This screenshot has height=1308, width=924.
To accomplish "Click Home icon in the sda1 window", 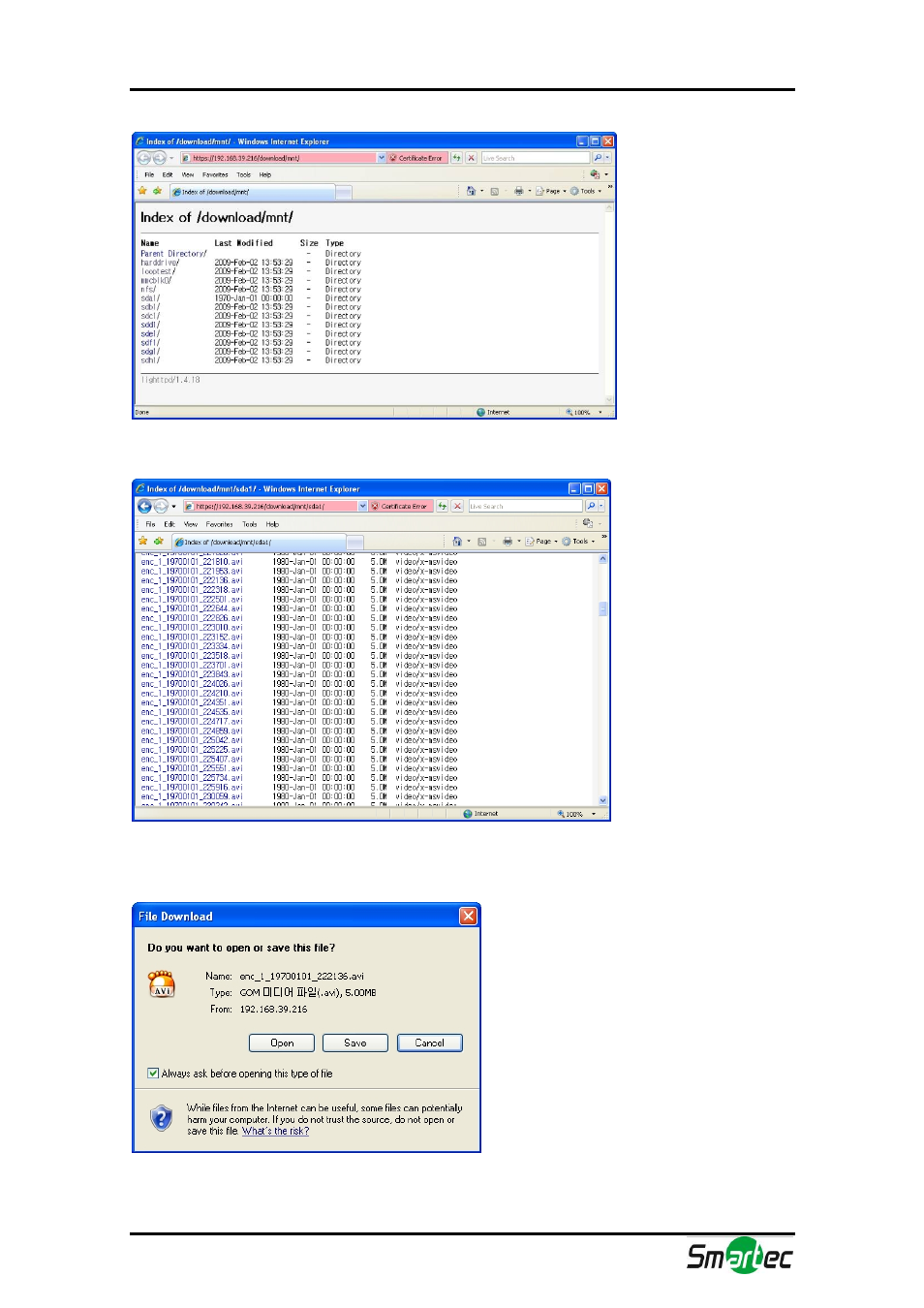I will pyautogui.click(x=457, y=542).
